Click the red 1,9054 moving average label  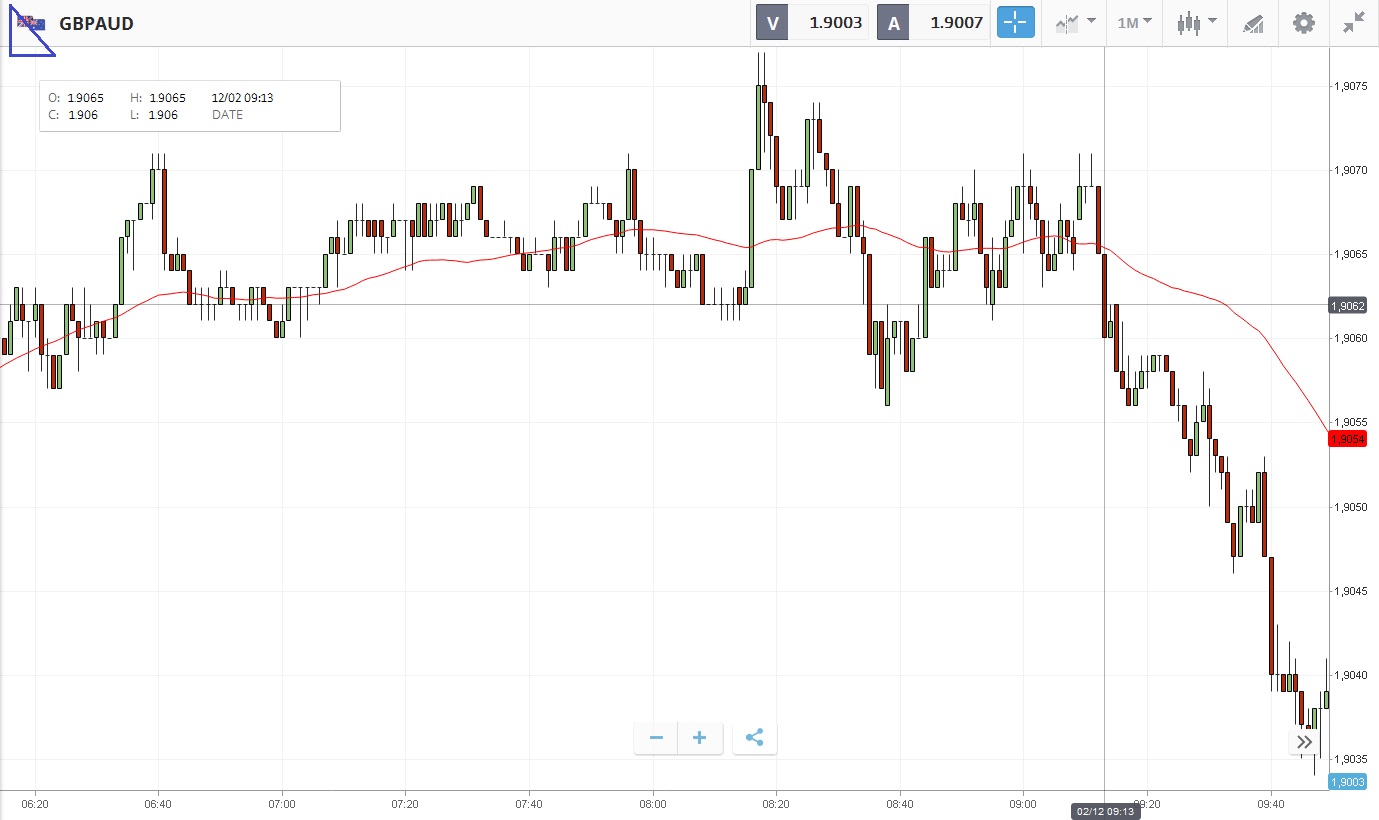pos(1348,439)
